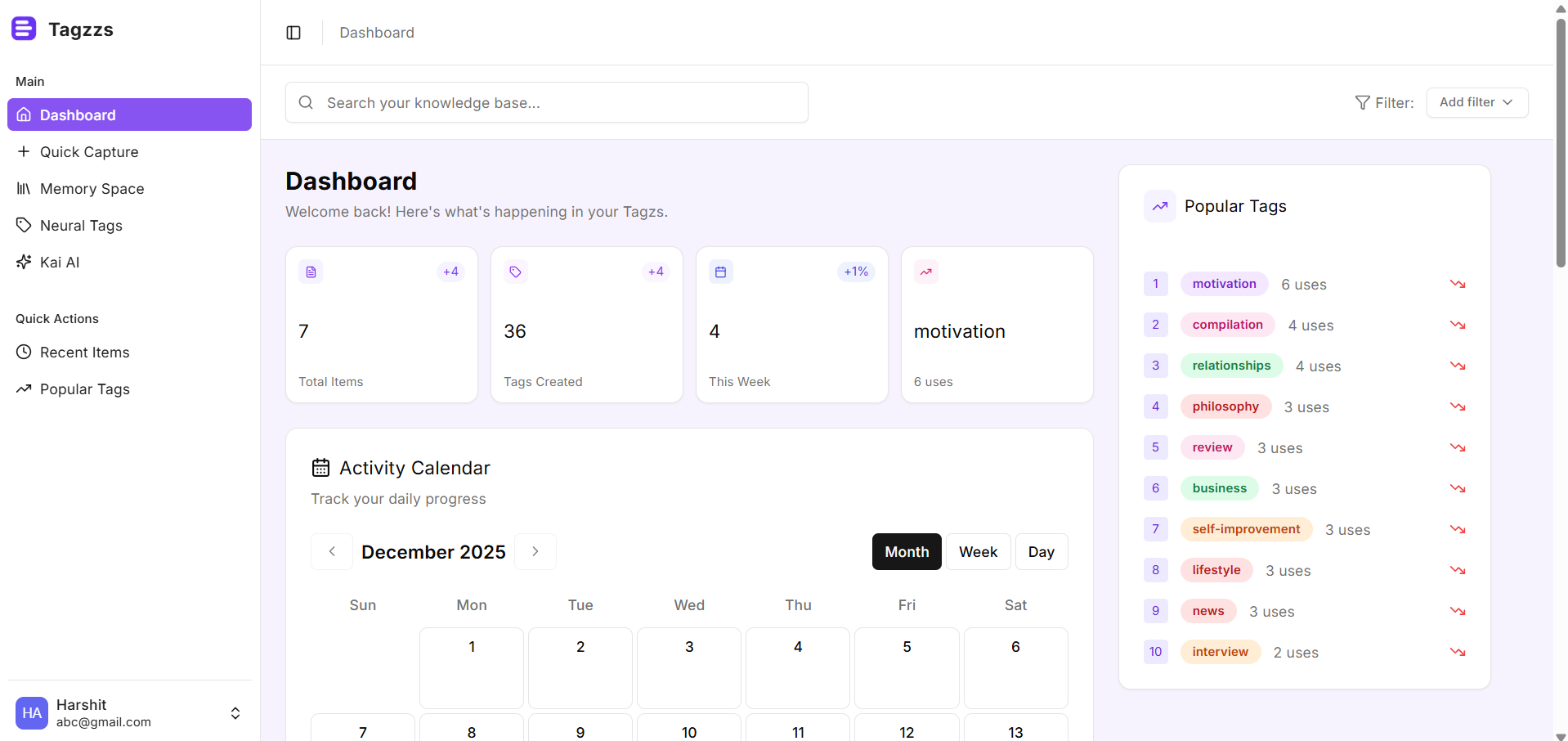Open Popular Tags quick action
Image resolution: width=1568 pixels, height=741 pixels.
(x=129, y=389)
